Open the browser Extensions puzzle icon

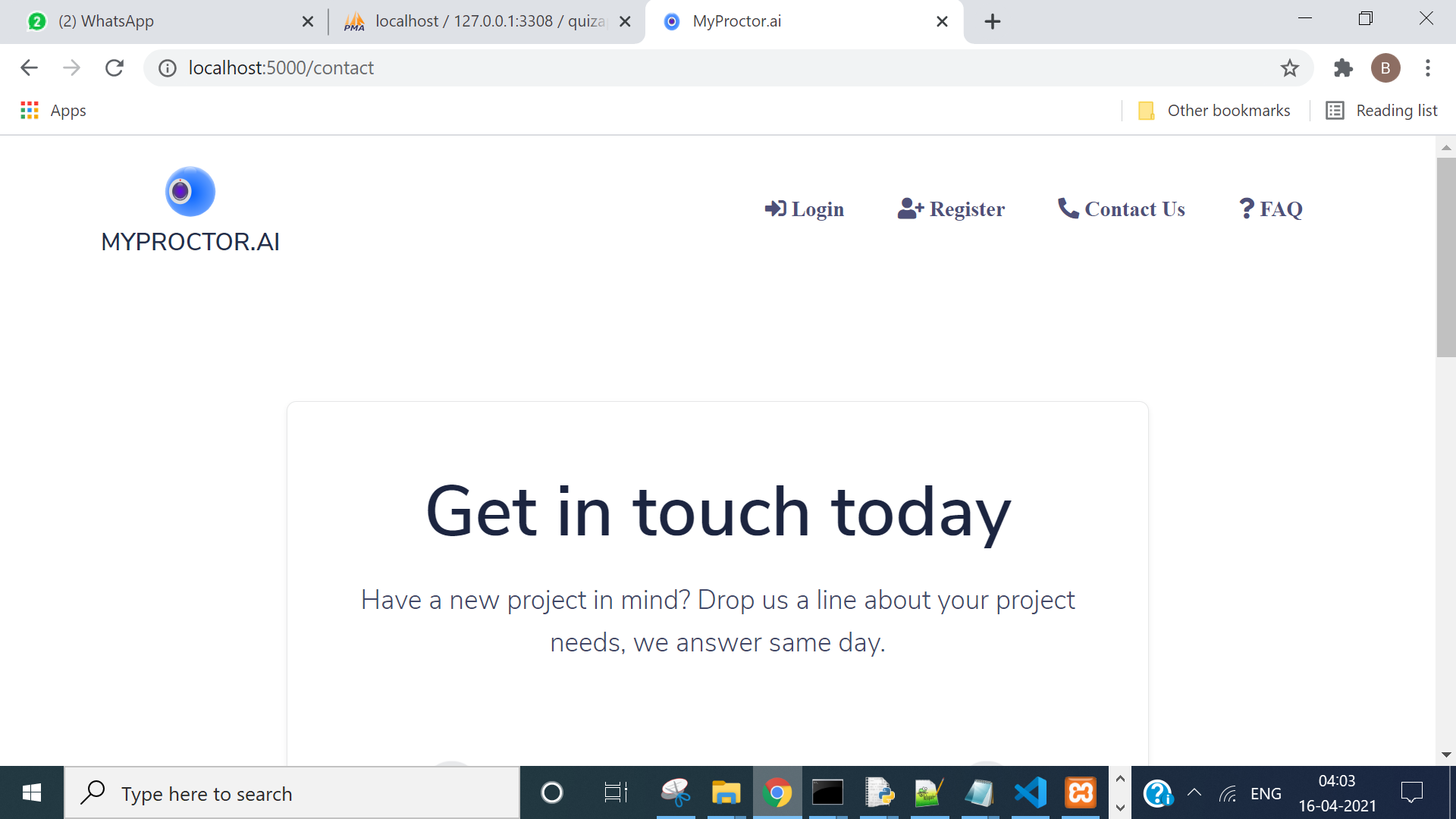tap(1343, 68)
